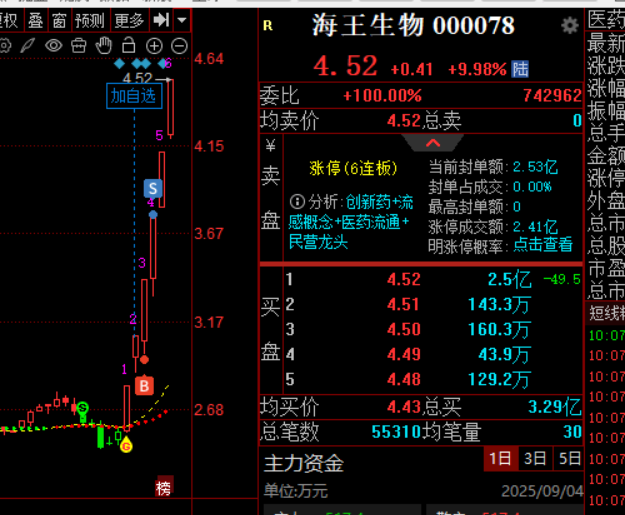The image size is (625, 515).
Task: Click the 当前封单额 2.53亿 value
Action: click(535, 167)
